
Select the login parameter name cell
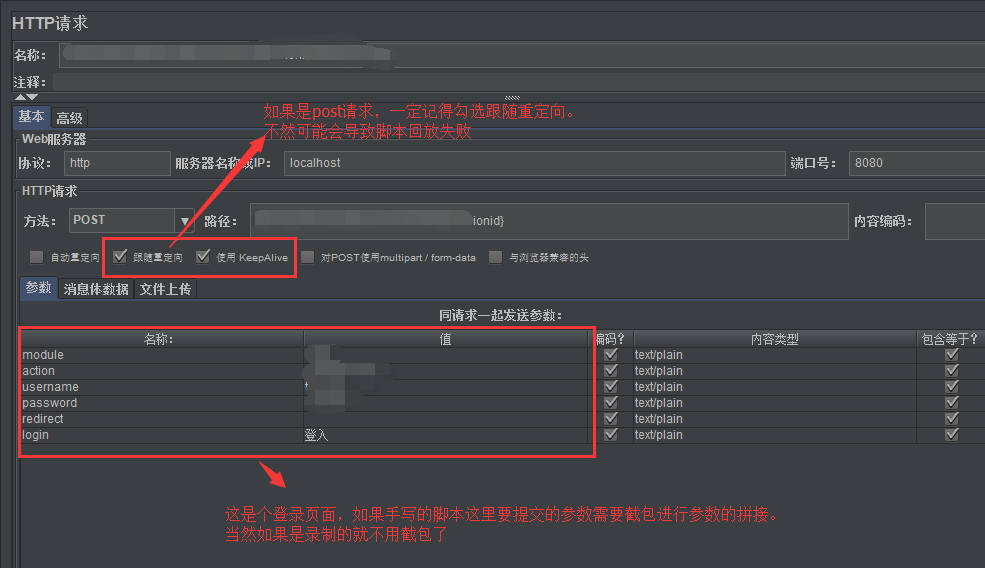[162, 435]
